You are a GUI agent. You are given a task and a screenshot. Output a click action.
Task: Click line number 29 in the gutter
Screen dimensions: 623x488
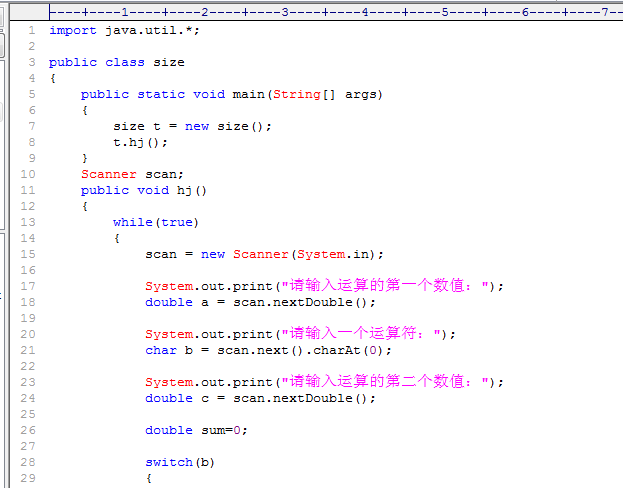click(28, 478)
